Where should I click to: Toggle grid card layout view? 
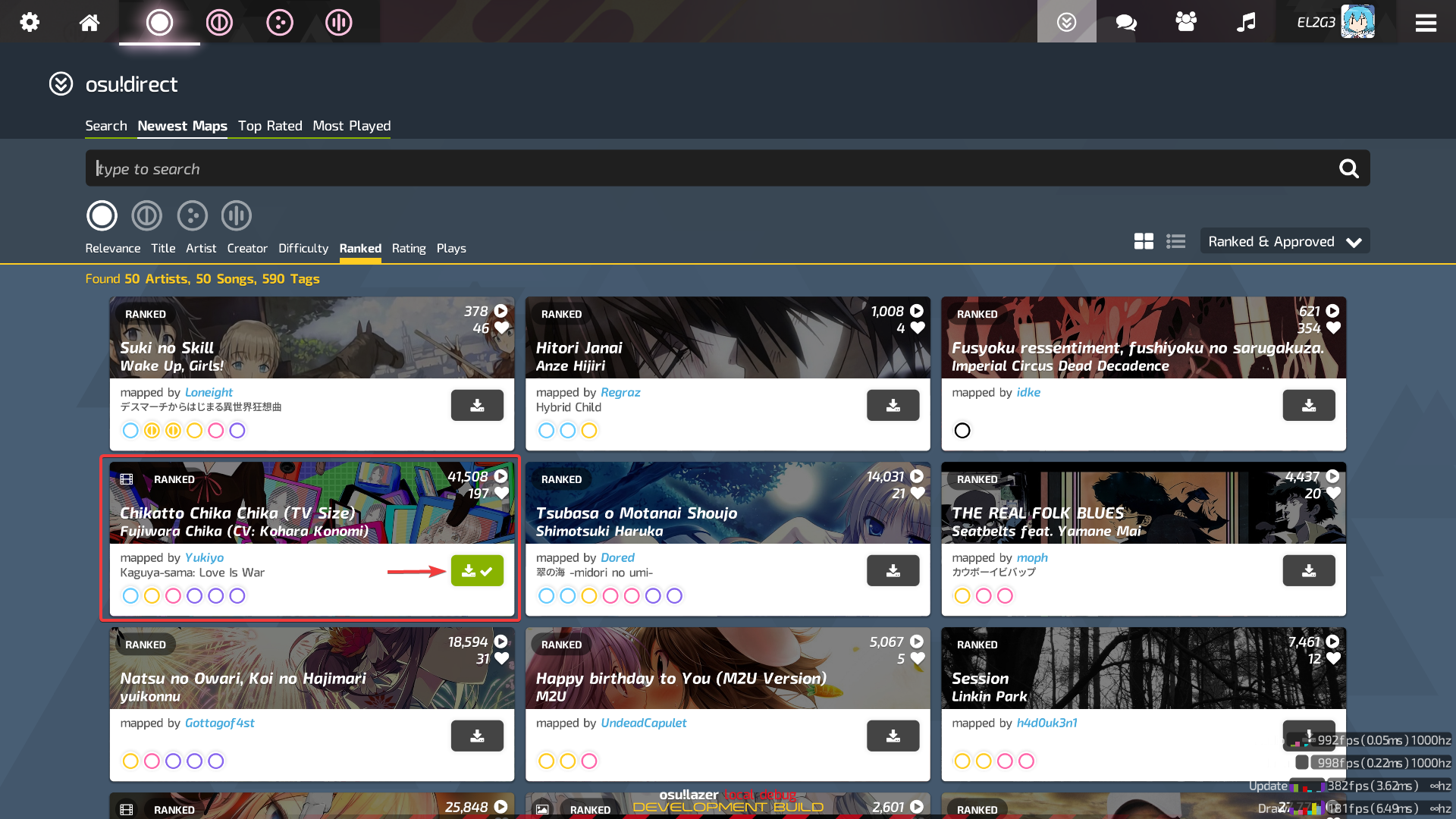pos(1144,240)
